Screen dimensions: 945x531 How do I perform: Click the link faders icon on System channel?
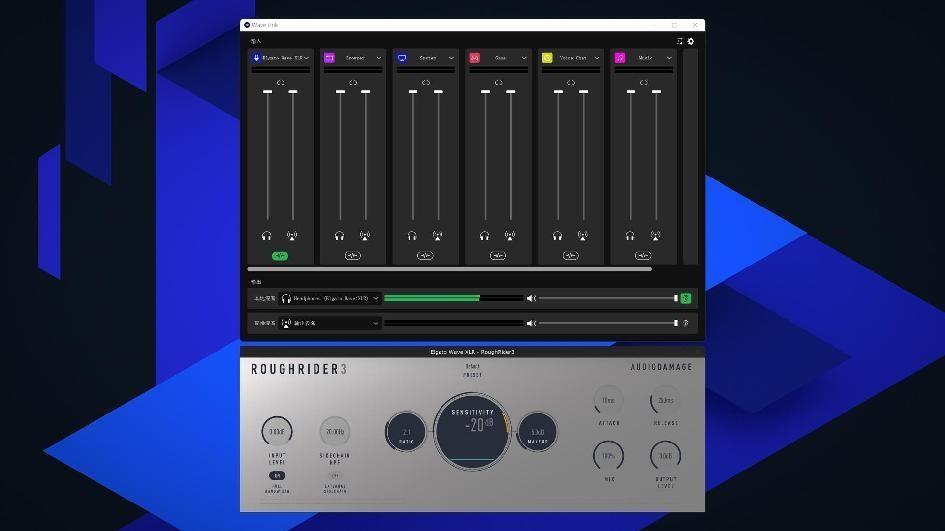tap(425, 83)
